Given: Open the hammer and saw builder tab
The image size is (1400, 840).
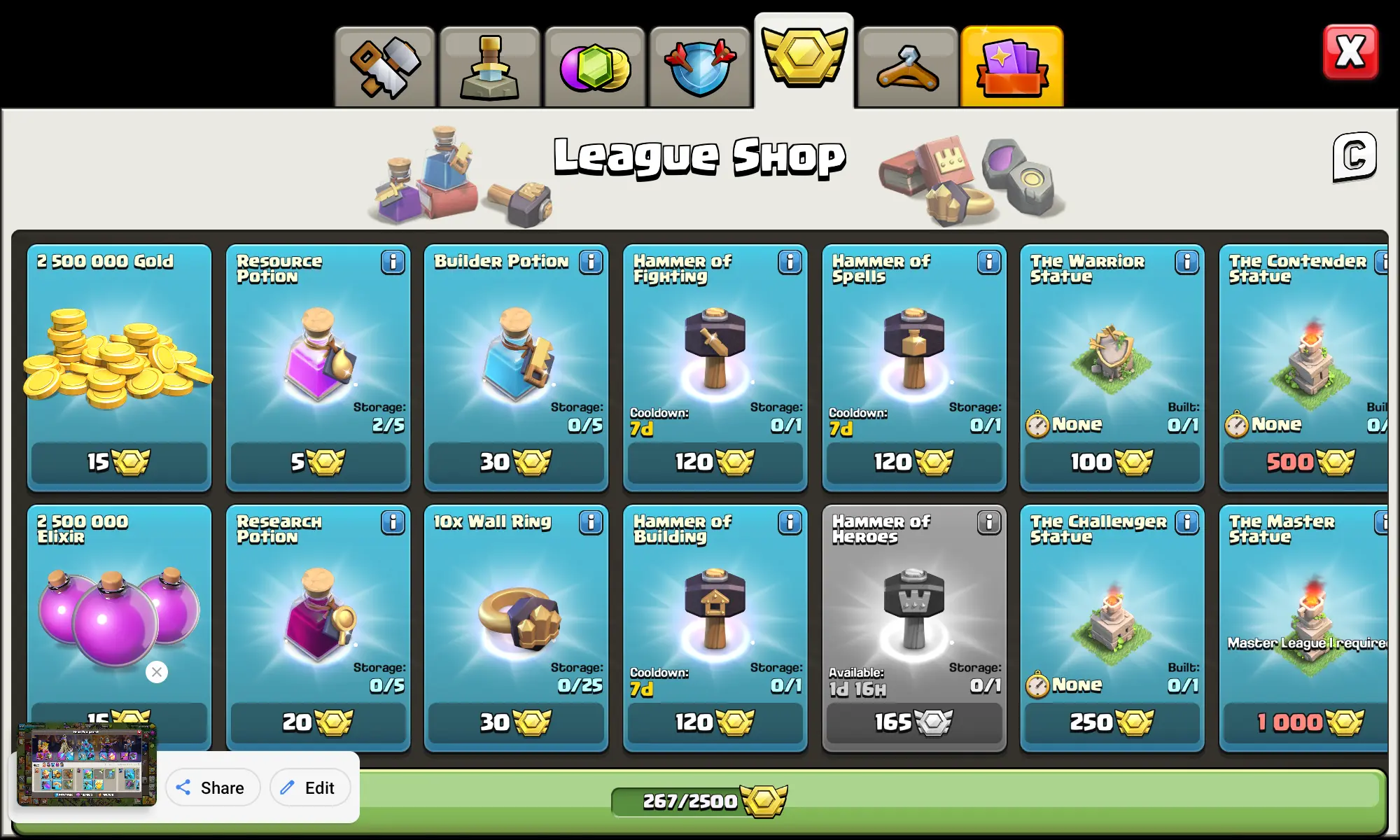Looking at the screenshot, I should [x=385, y=67].
